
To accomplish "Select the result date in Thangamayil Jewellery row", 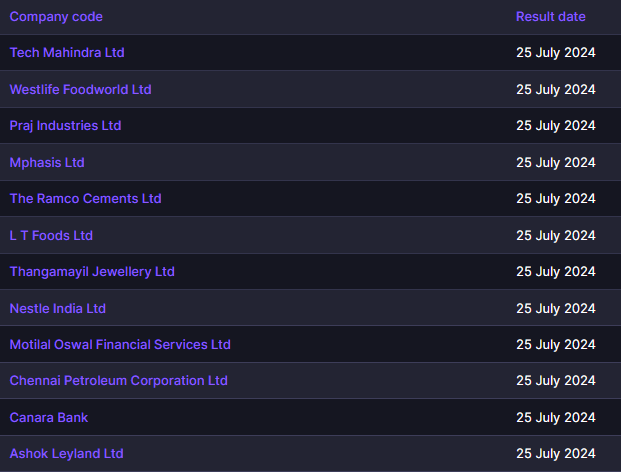I will point(556,272).
